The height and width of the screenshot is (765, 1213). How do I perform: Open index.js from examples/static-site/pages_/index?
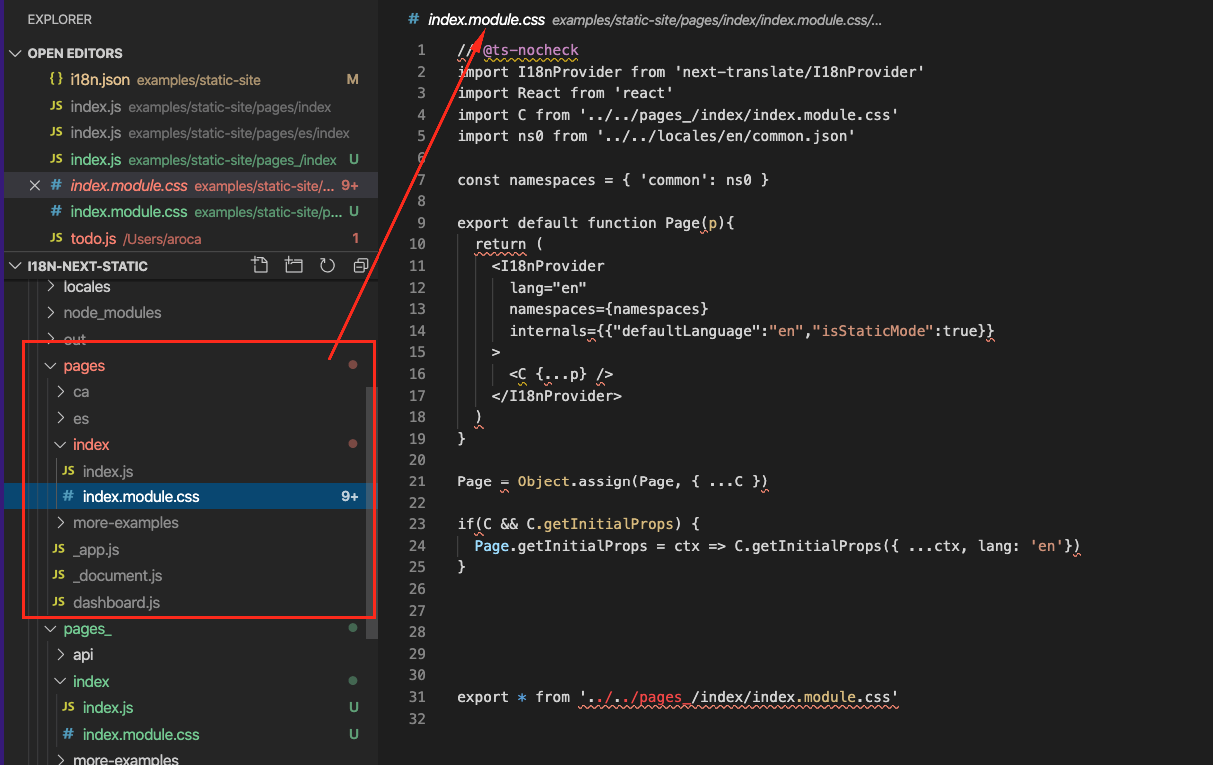coord(190,160)
